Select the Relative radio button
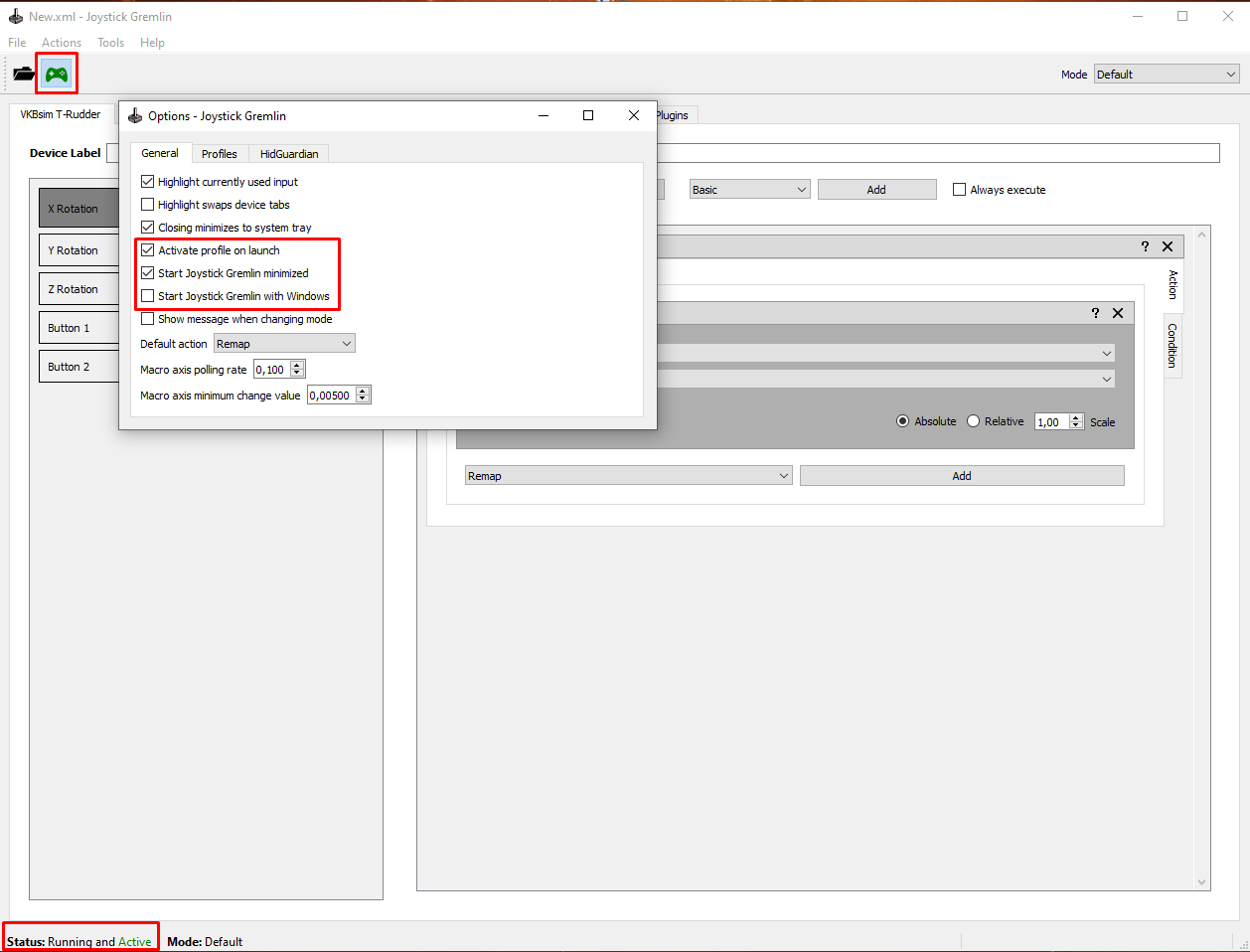Viewport: 1250px width, 952px height. coord(973,421)
